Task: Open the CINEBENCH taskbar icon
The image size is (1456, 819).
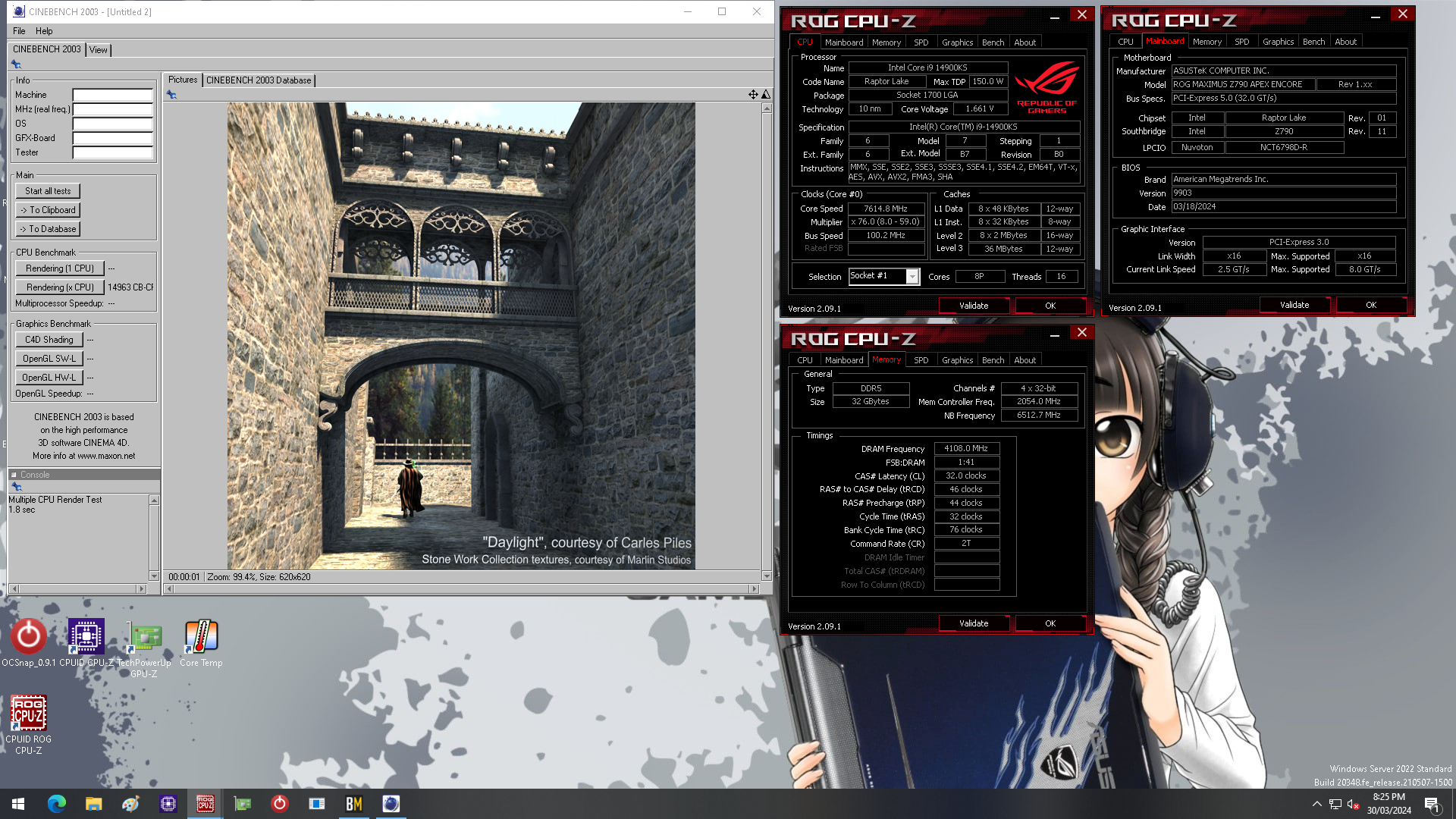Action: (391, 804)
